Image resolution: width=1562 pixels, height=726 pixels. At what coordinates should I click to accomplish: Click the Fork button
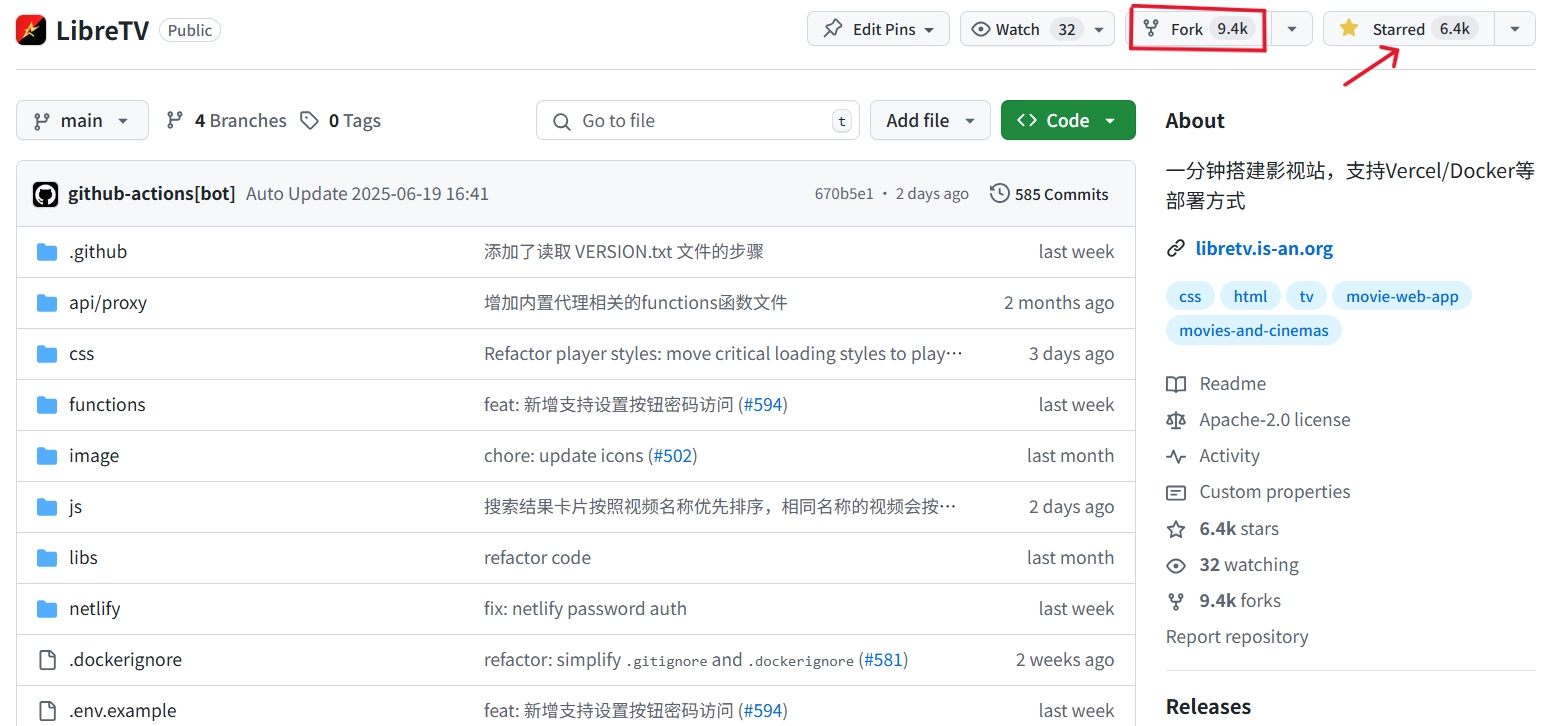(x=1197, y=28)
